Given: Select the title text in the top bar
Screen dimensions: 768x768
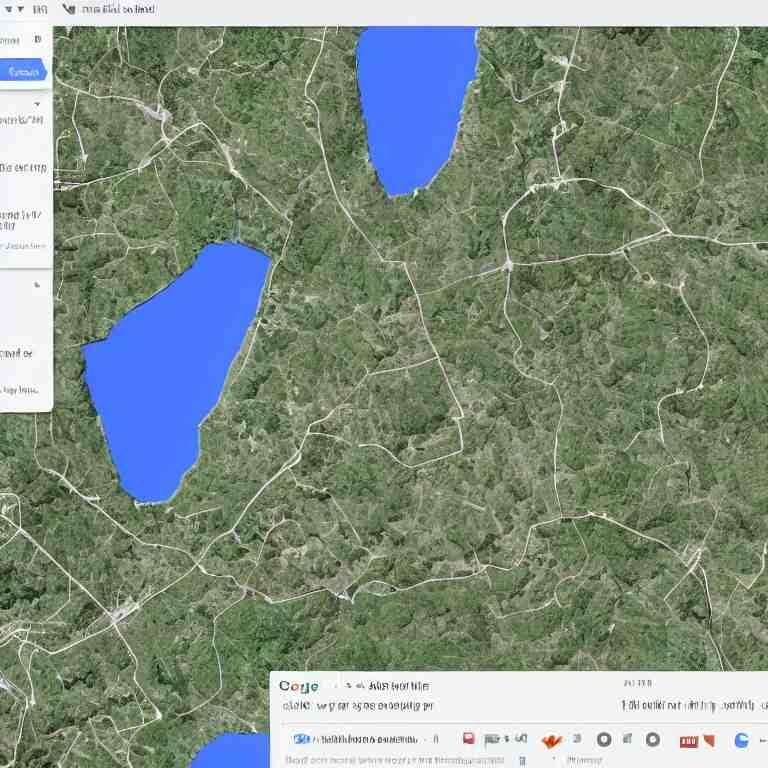Looking at the screenshot, I should click(117, 9).
